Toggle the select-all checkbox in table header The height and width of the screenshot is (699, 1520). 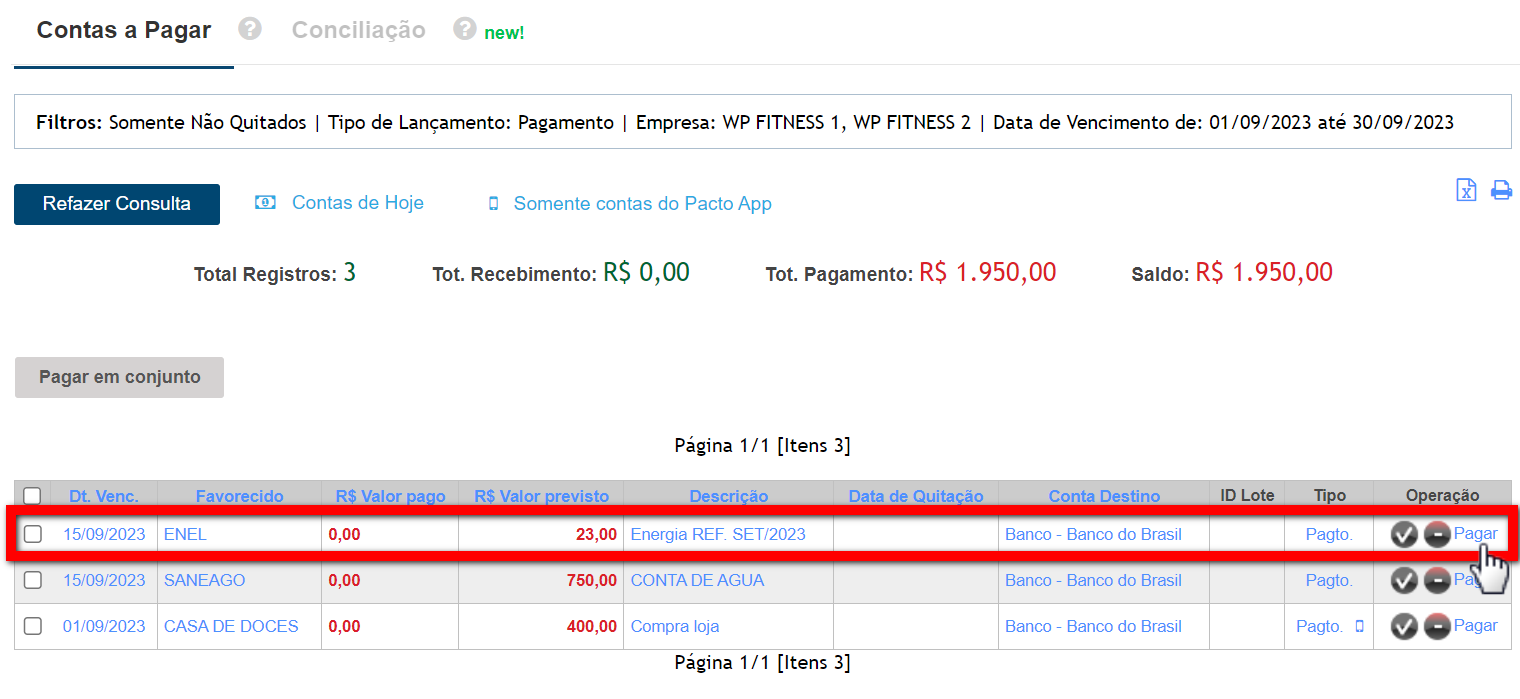coord(33,496)
